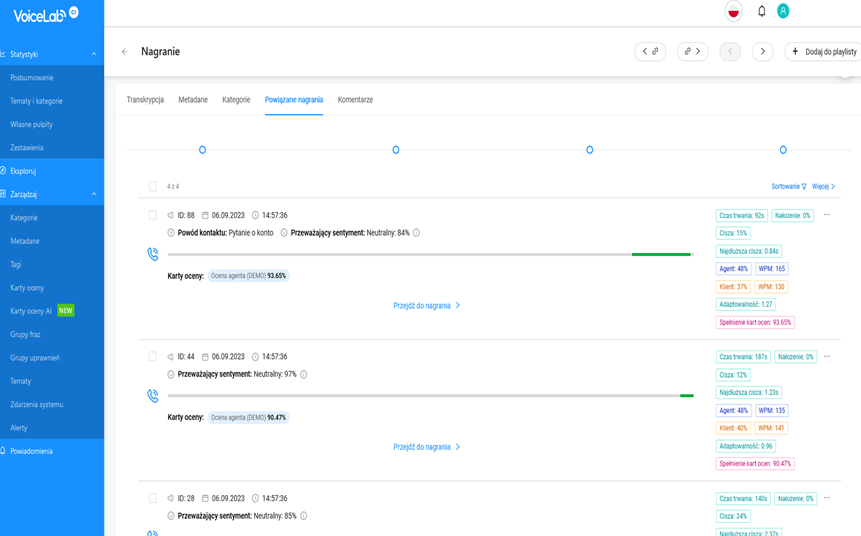Click the speaker icon next to ID: 44
The image size is (861, 536).
point(171,357)
